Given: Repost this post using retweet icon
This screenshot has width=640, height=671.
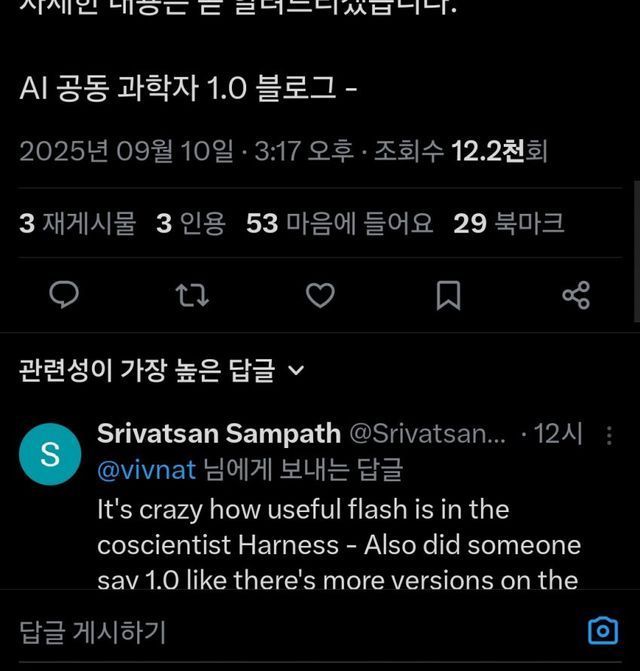Looking at the screenshot, I should coord(192,295).
